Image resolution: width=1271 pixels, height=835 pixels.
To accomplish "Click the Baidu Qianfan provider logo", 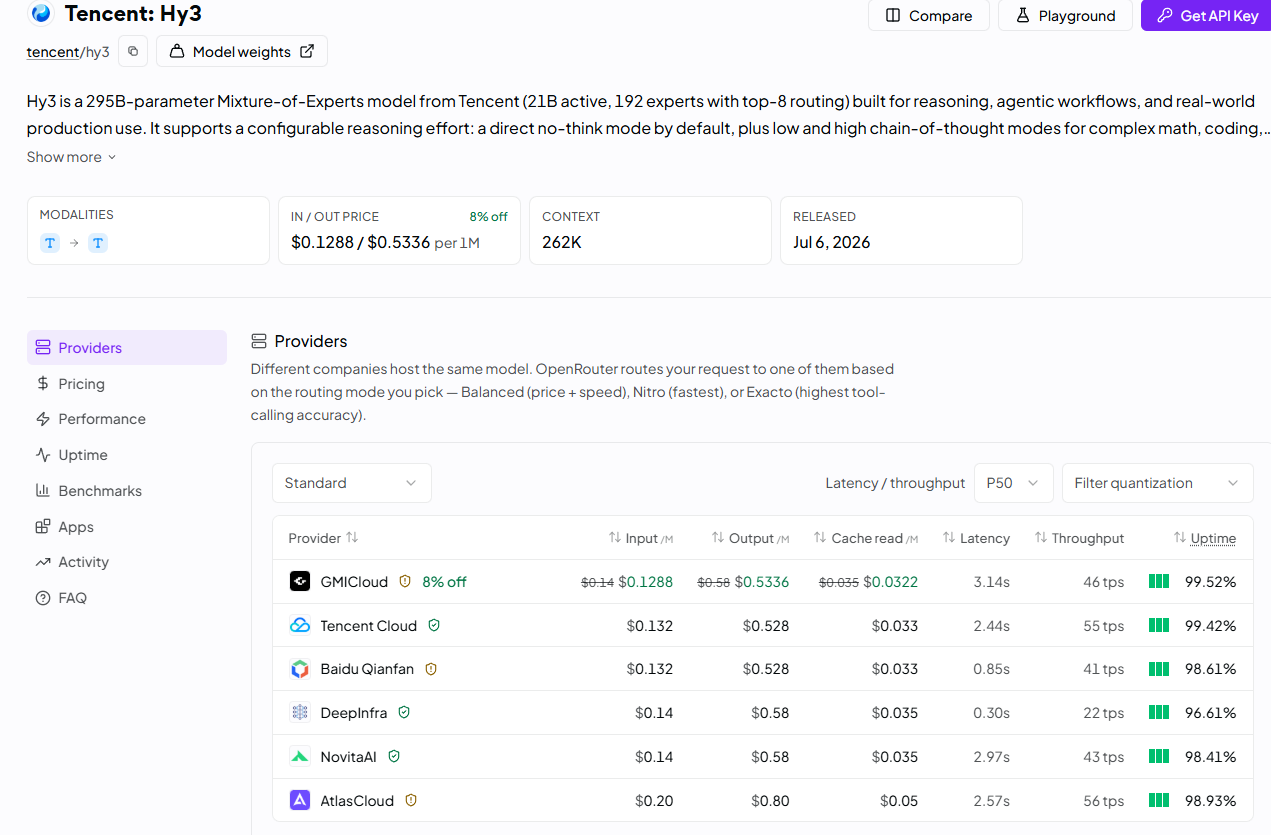I will pos(300,669).
